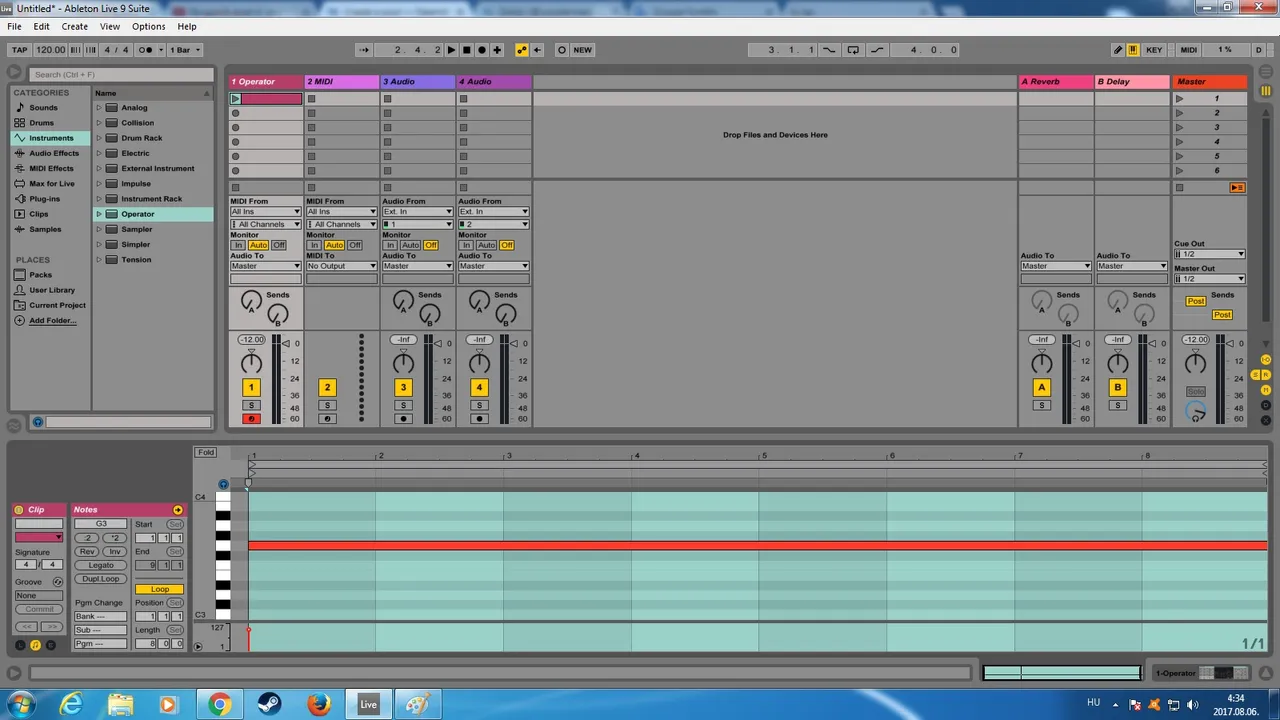Enable the MIDI editor headphone preview
The width and height of the screenshot is (1280, 720).
pyautogui.click(x=223, y=484)
